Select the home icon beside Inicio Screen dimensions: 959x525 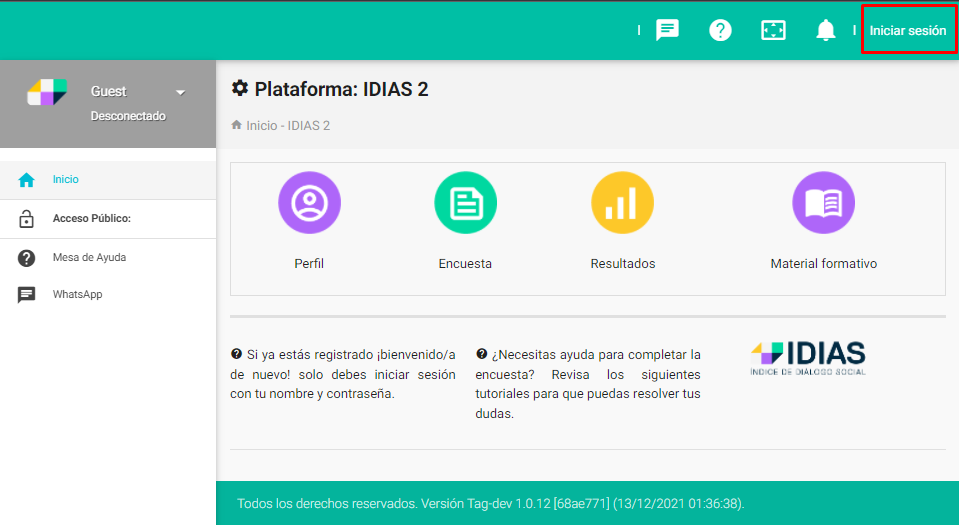(x=26, y=180)
